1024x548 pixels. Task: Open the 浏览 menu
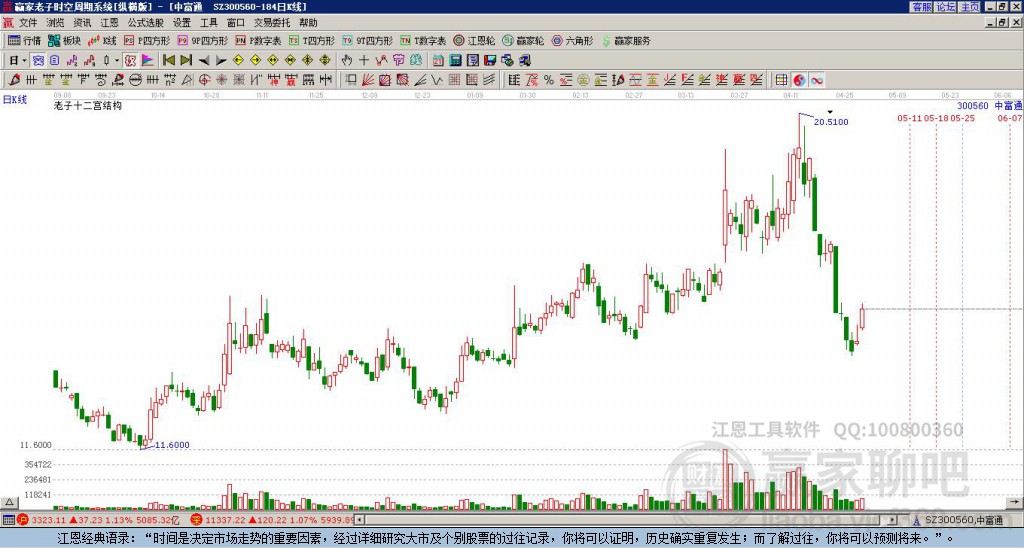pyautogui.click(x=56, y=23)
